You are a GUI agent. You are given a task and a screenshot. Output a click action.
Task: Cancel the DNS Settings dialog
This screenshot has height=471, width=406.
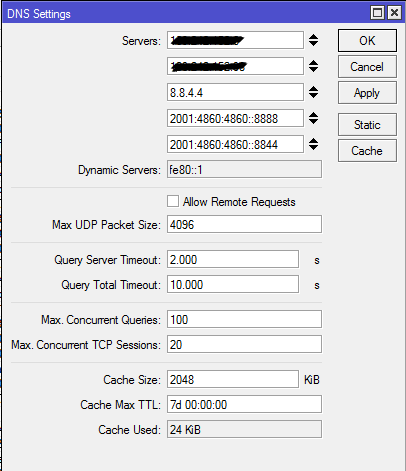pos(367,67)
